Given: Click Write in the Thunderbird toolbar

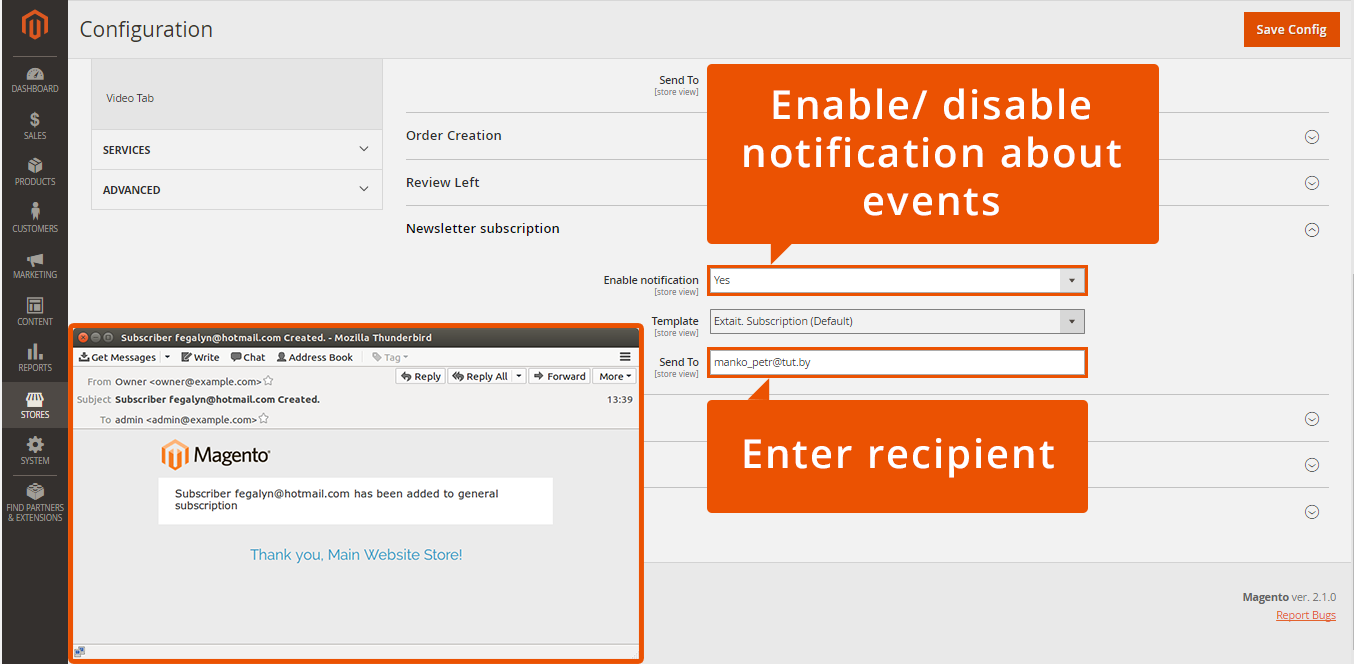Looking at the screenshot, I should click(200, 357).
